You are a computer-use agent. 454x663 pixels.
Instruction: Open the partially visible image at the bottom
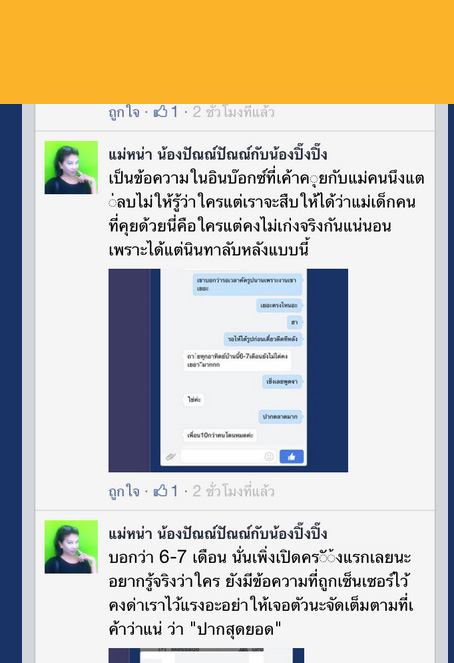click(206, 655)
